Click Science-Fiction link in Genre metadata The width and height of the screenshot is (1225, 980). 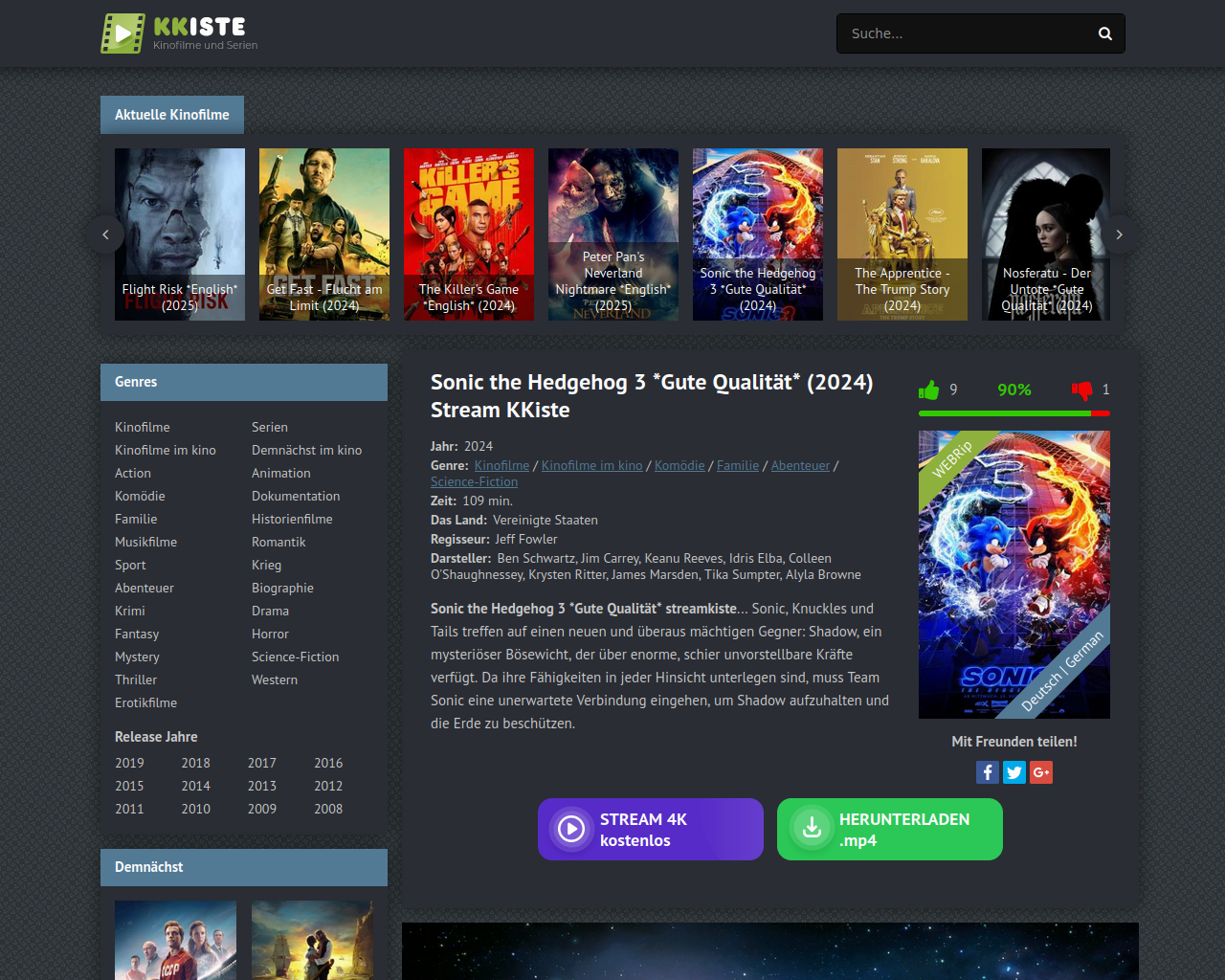tap(474, 481)
